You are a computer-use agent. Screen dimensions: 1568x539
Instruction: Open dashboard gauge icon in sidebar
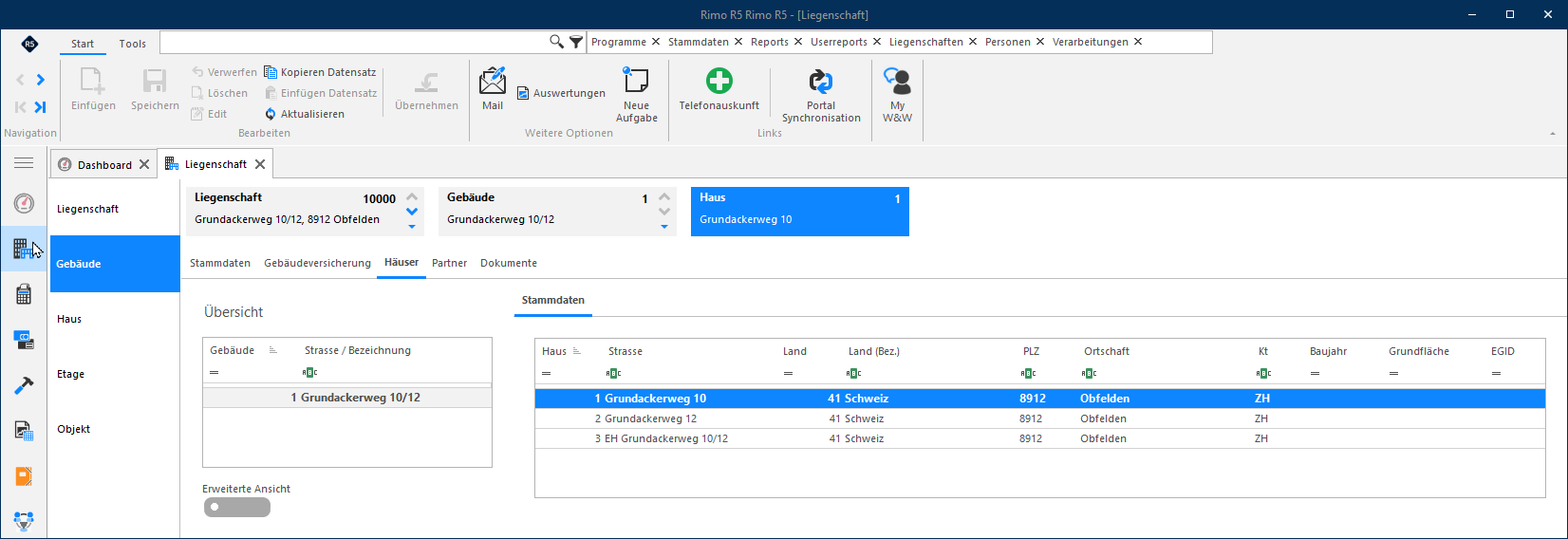point(24,203)
